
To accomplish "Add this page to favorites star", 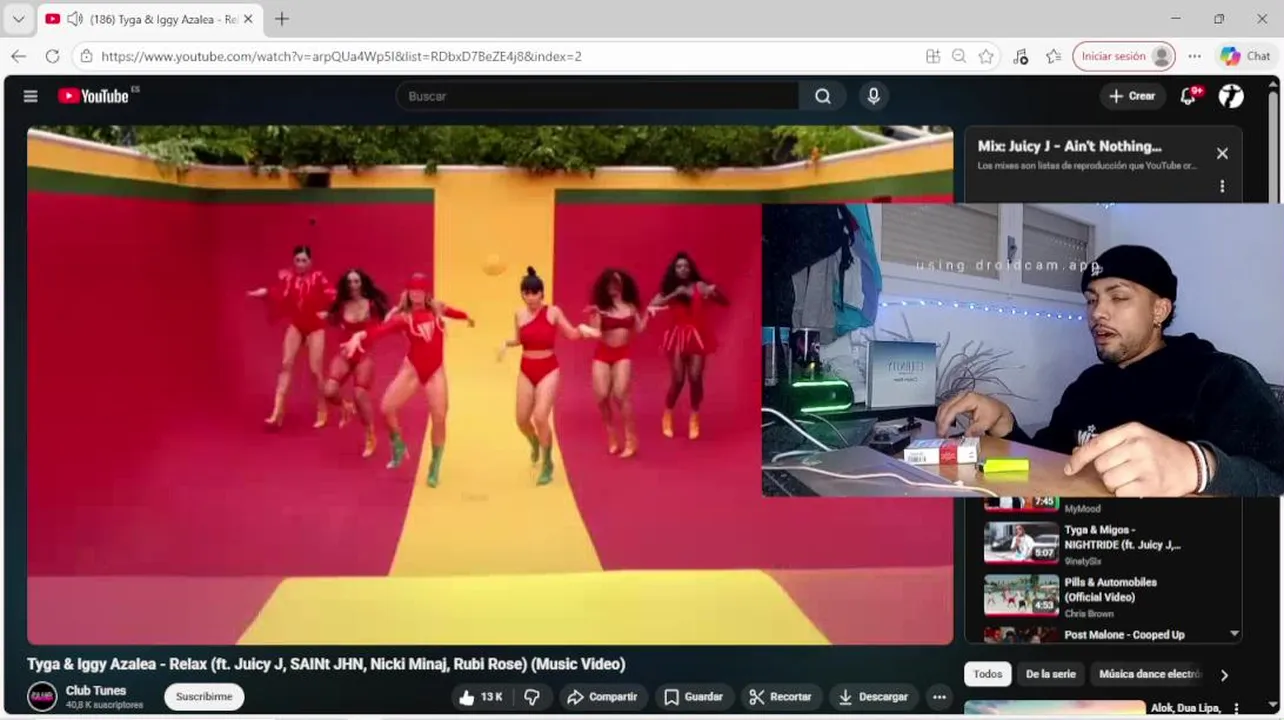I will point(986,56).
